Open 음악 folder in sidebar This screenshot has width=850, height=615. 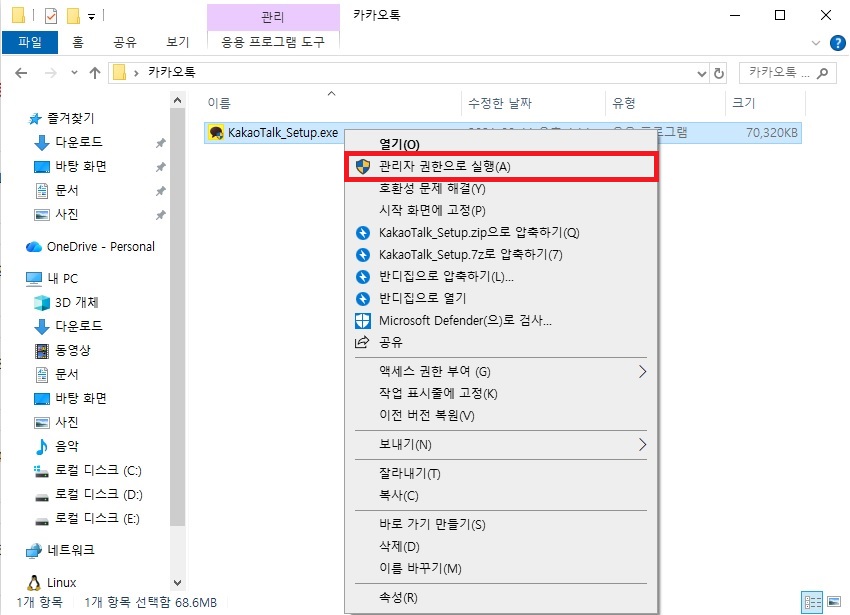pyautogui.click(x=56, y=446)
